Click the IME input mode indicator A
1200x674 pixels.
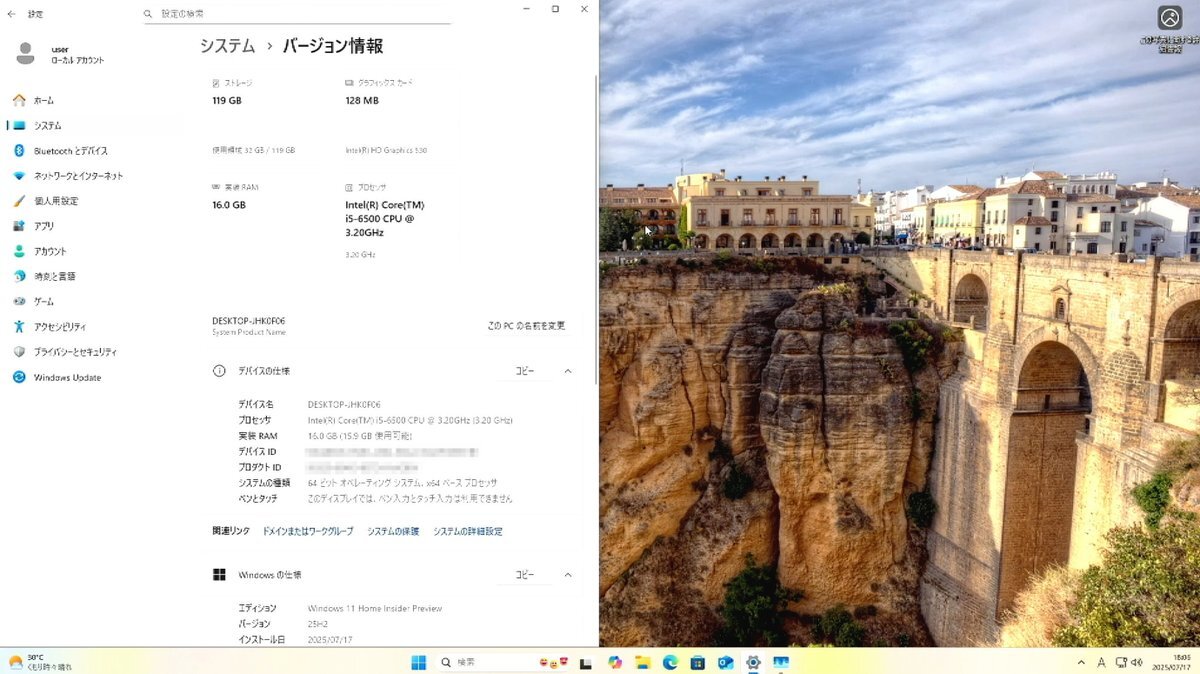pos(1101,662)
